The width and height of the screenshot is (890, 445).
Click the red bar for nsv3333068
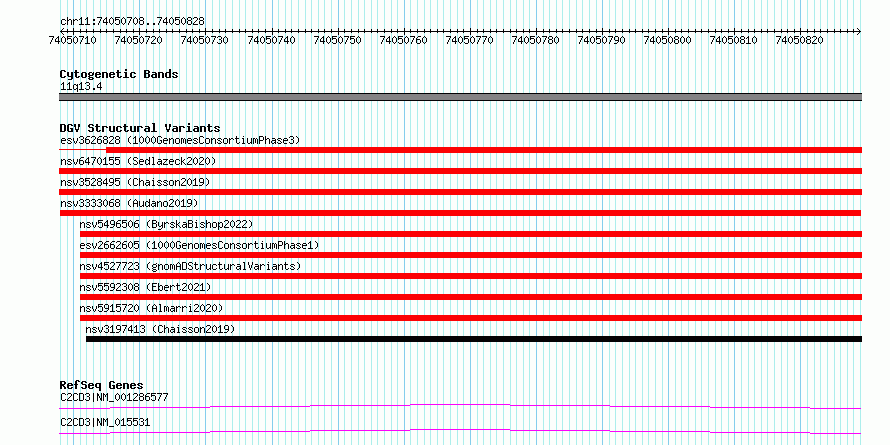460,213
